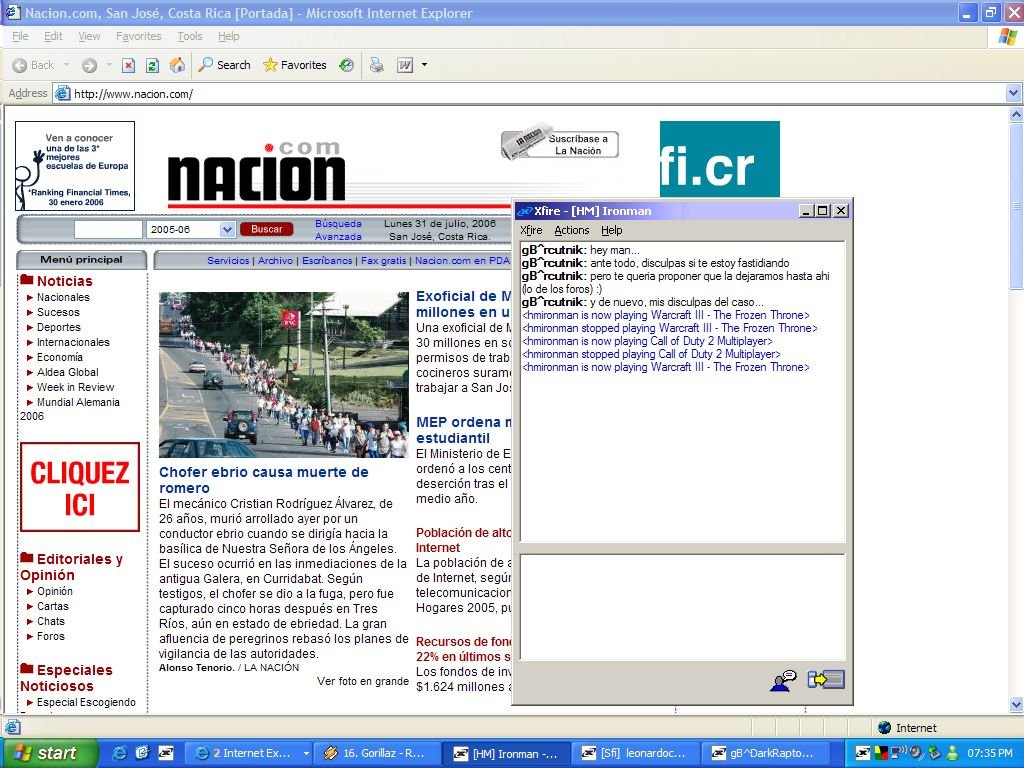Click the Xfire send file arrow icon
Viewport: 1024px width, 768px height.
pyautogui.click(x=825, y=680)
